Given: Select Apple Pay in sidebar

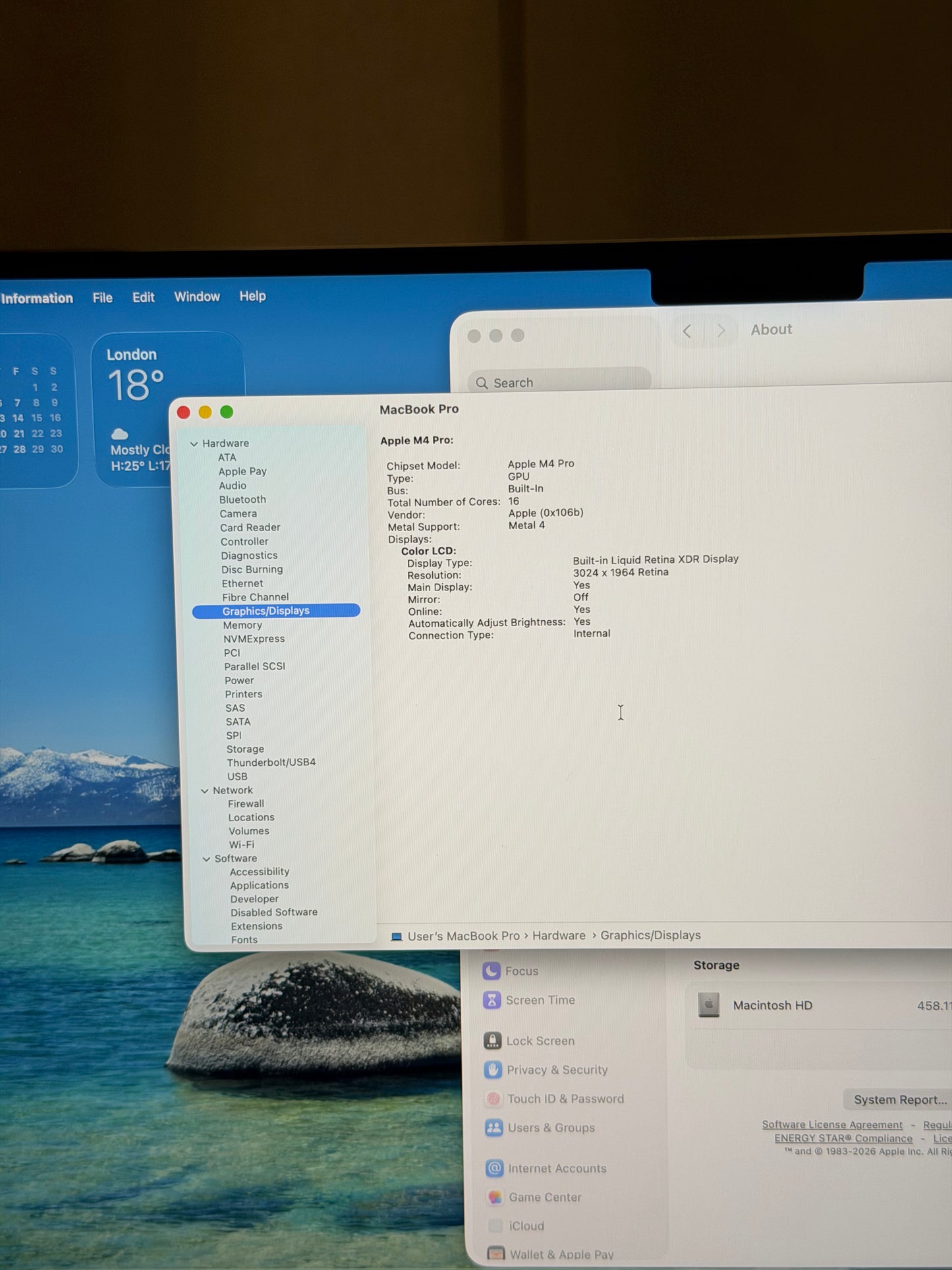Looking at the screenshot, I should [242, 471].
